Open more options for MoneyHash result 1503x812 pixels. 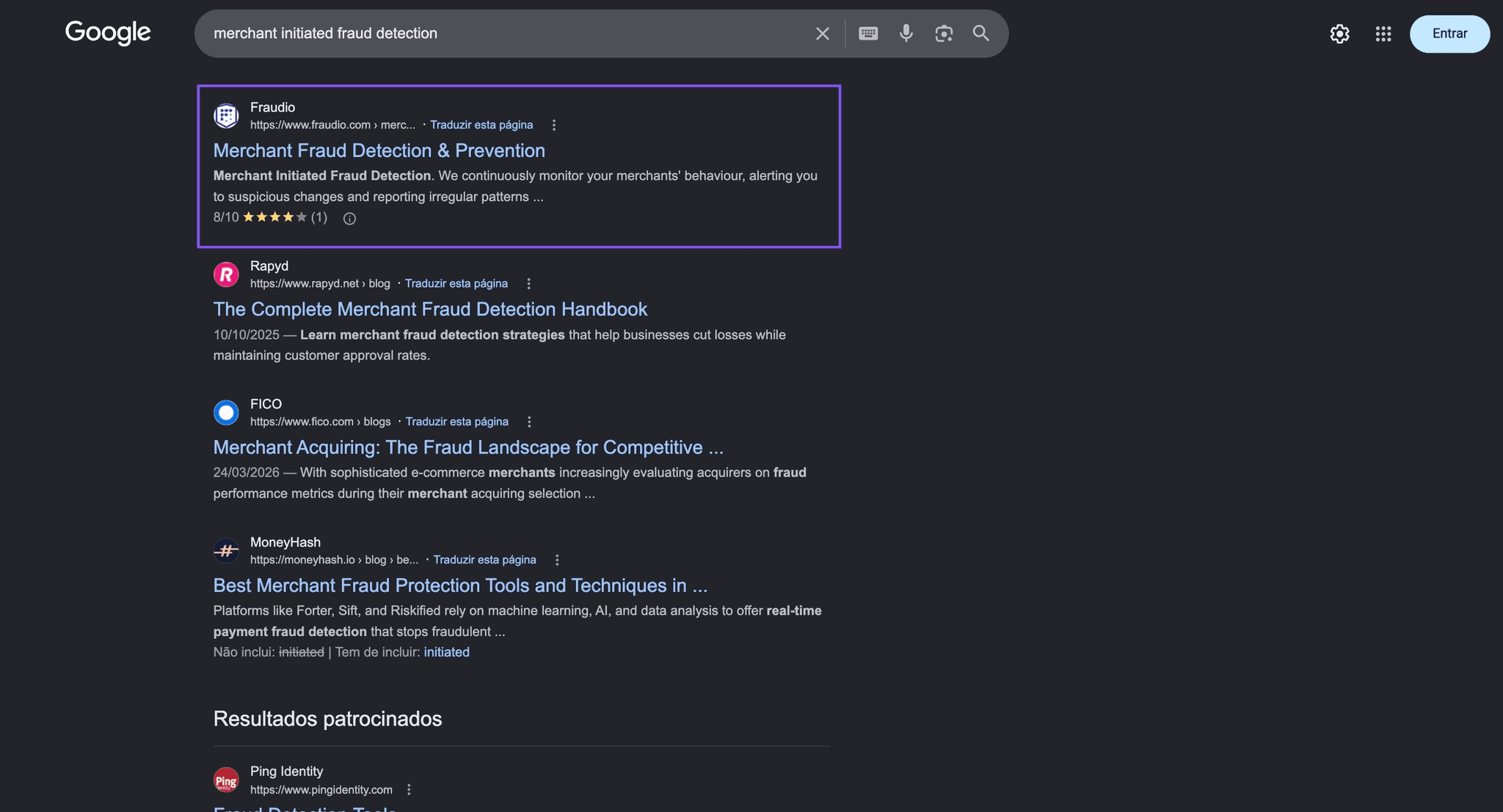click(557, 560)
